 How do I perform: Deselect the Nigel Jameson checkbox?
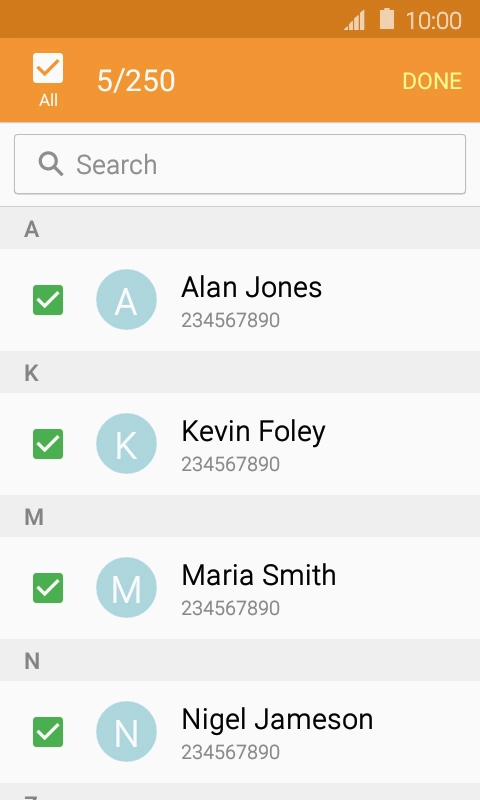[48, 732]
